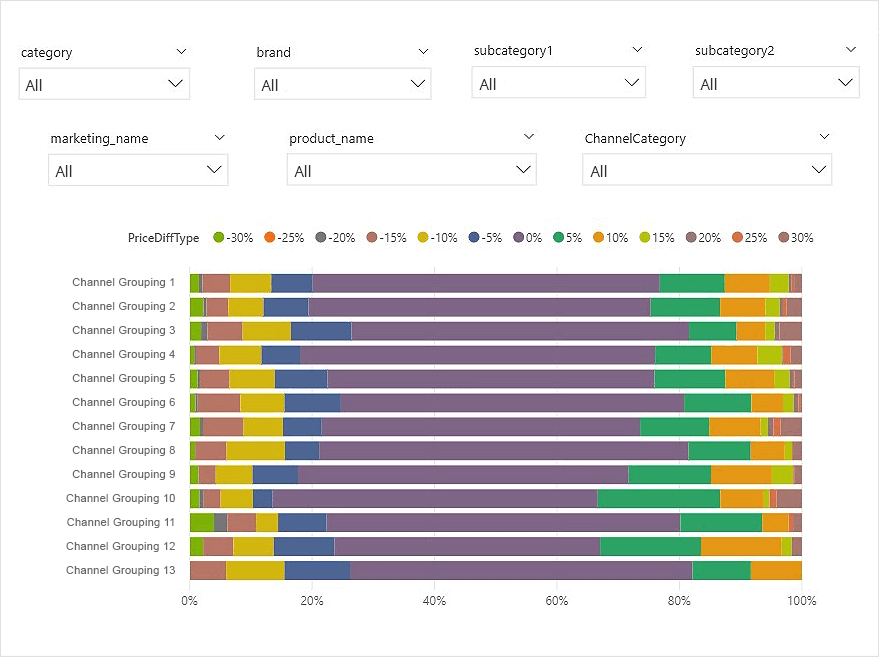
Task: Select the -30% green segment of Channel Grouping 11
Action: 202,522
